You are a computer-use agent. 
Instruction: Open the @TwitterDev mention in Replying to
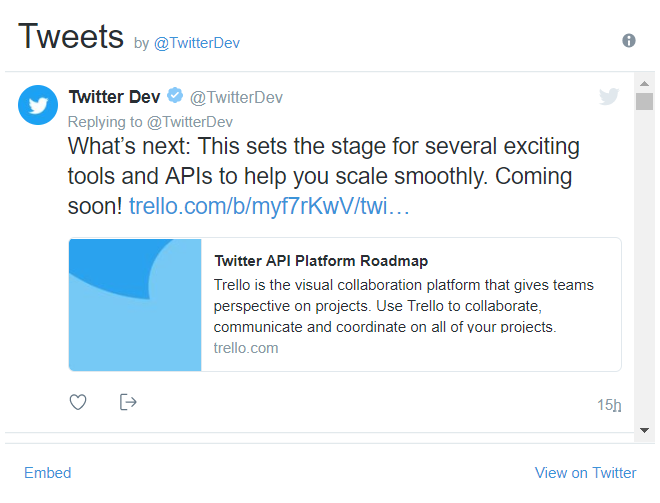[x=190, y=122]
